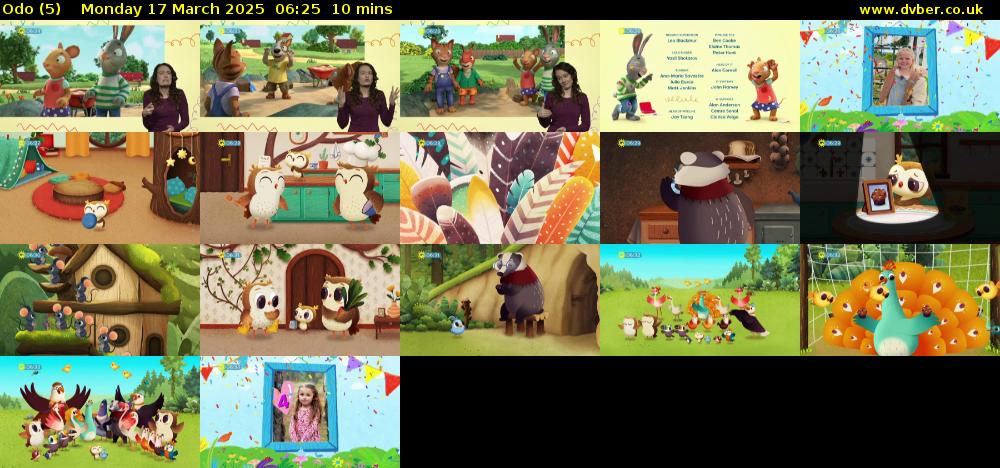Open thumbnail of badger sitting on stool outside
This screenshot has height=468, width=1000.
click(500, 300)
